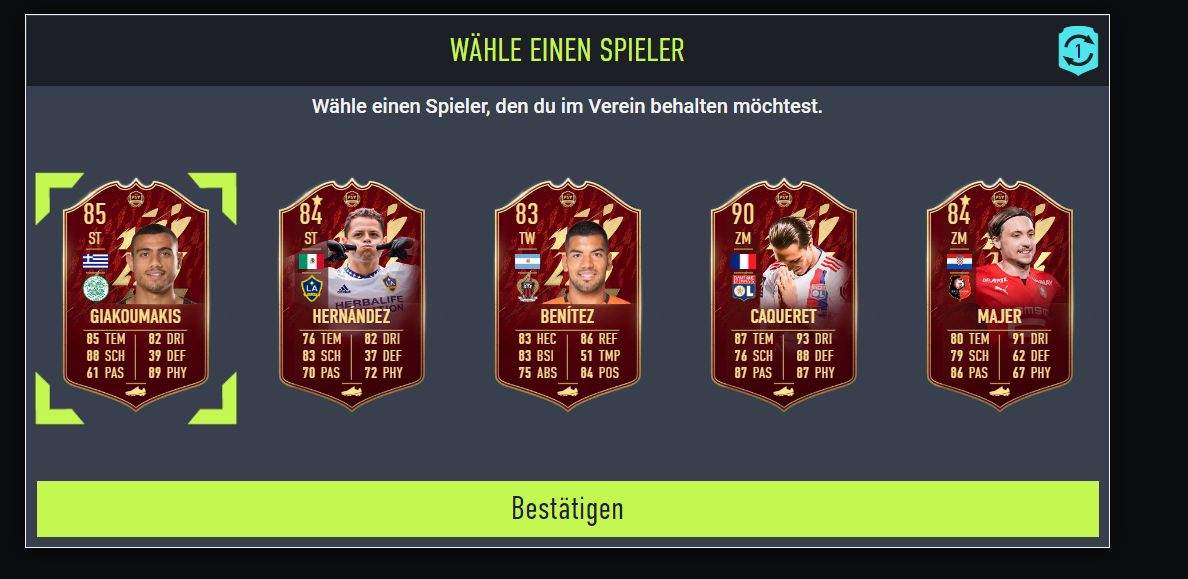Select the Caqueret 90 ZM card
The height and width of the screenshot is (579, 1188).
(783, 296)
